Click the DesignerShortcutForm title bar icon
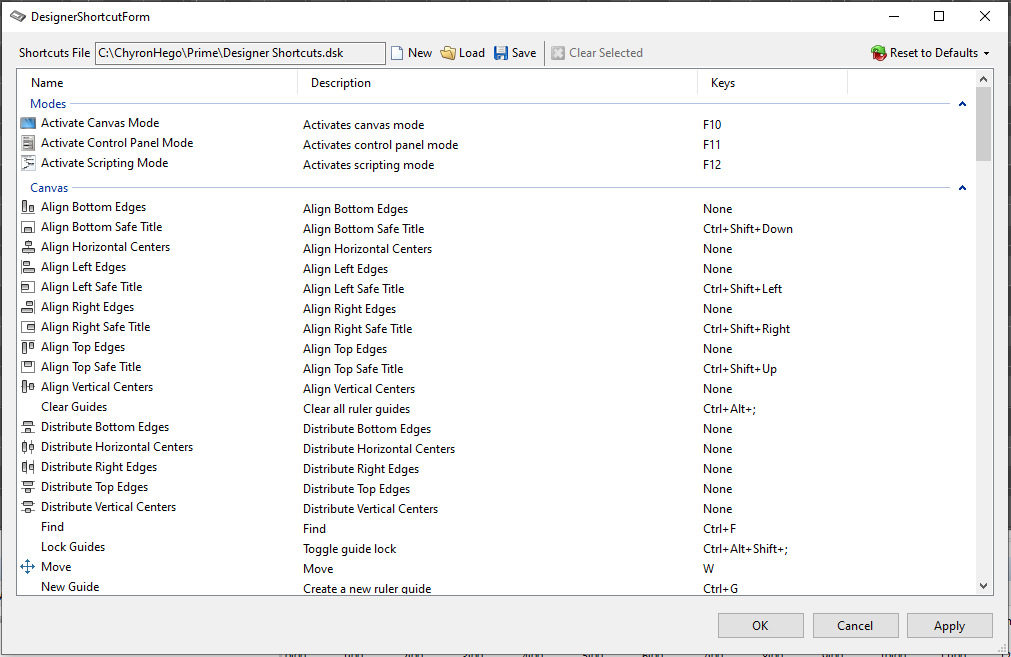The height and width of the screenshot is (657, 1011). (17, 17)
